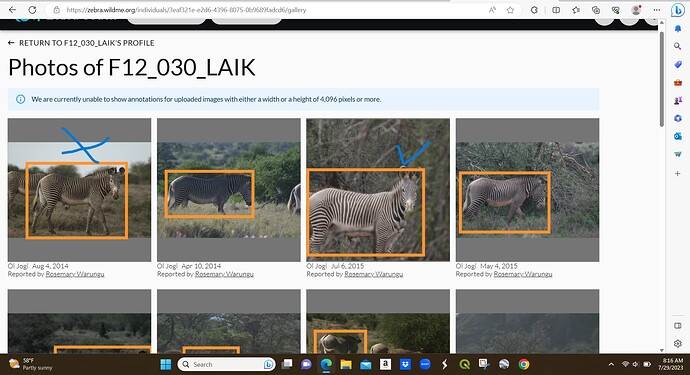The height and width of the screenshot is (375, 690).
Task: Open Amazon on the taskbar
Action: [x=385, y=364]
